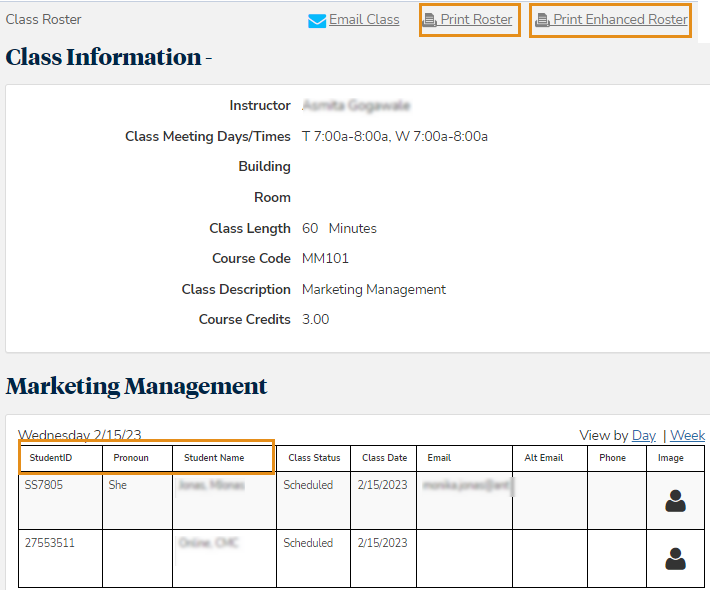
Task: Click profile image icon for student 27553511
Action: coord(675,558)
